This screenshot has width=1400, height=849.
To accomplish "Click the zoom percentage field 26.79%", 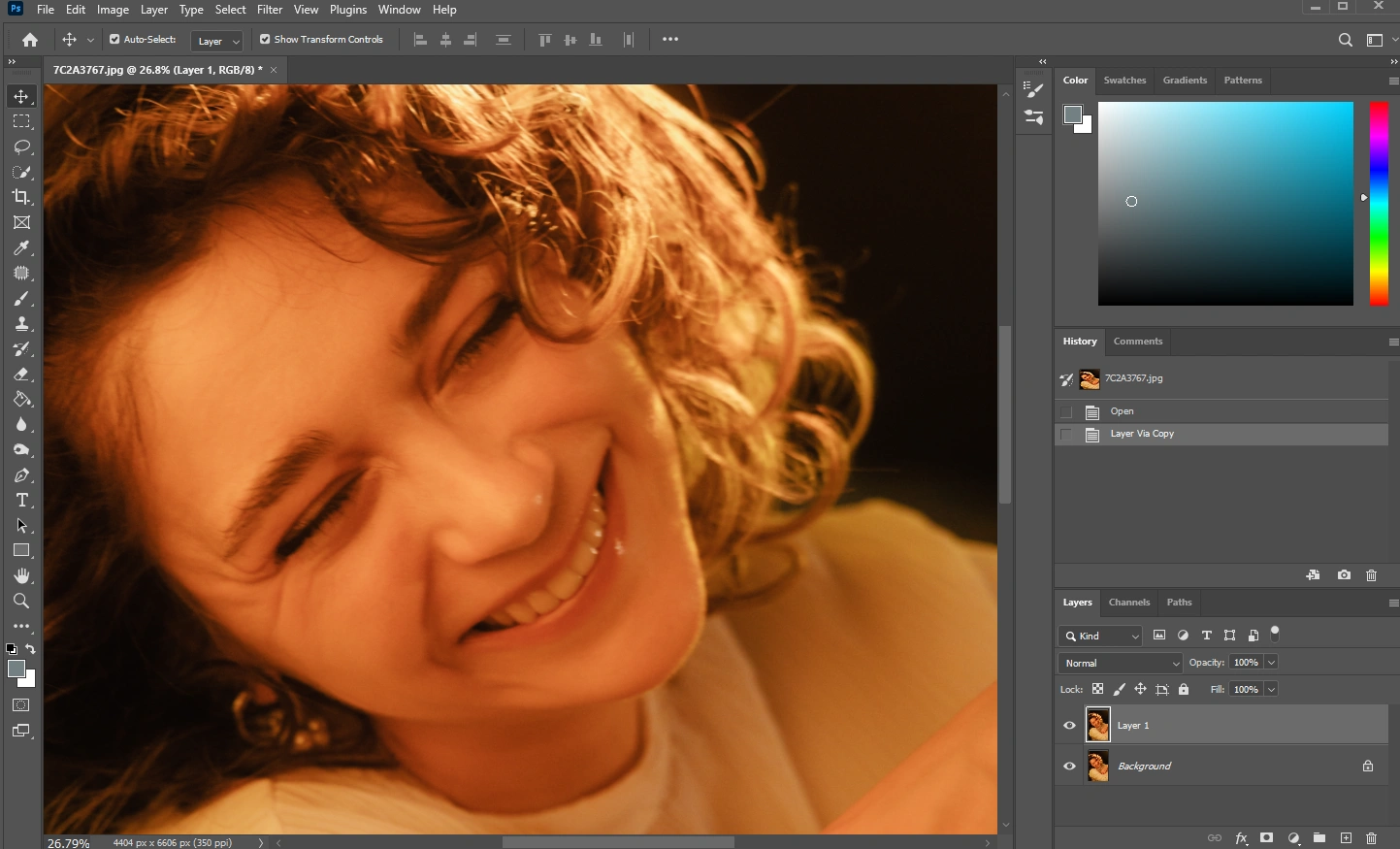I will (x=69, y=843).
